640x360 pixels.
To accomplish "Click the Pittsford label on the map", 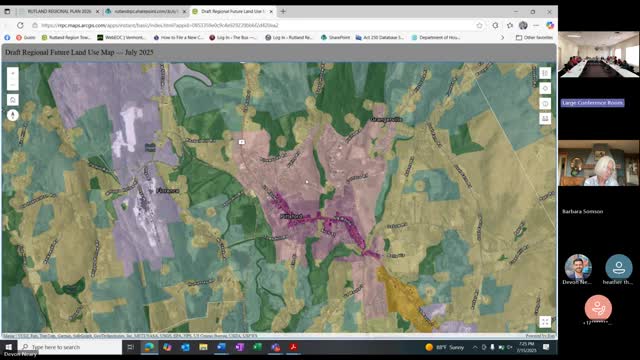I will point(291,216).
